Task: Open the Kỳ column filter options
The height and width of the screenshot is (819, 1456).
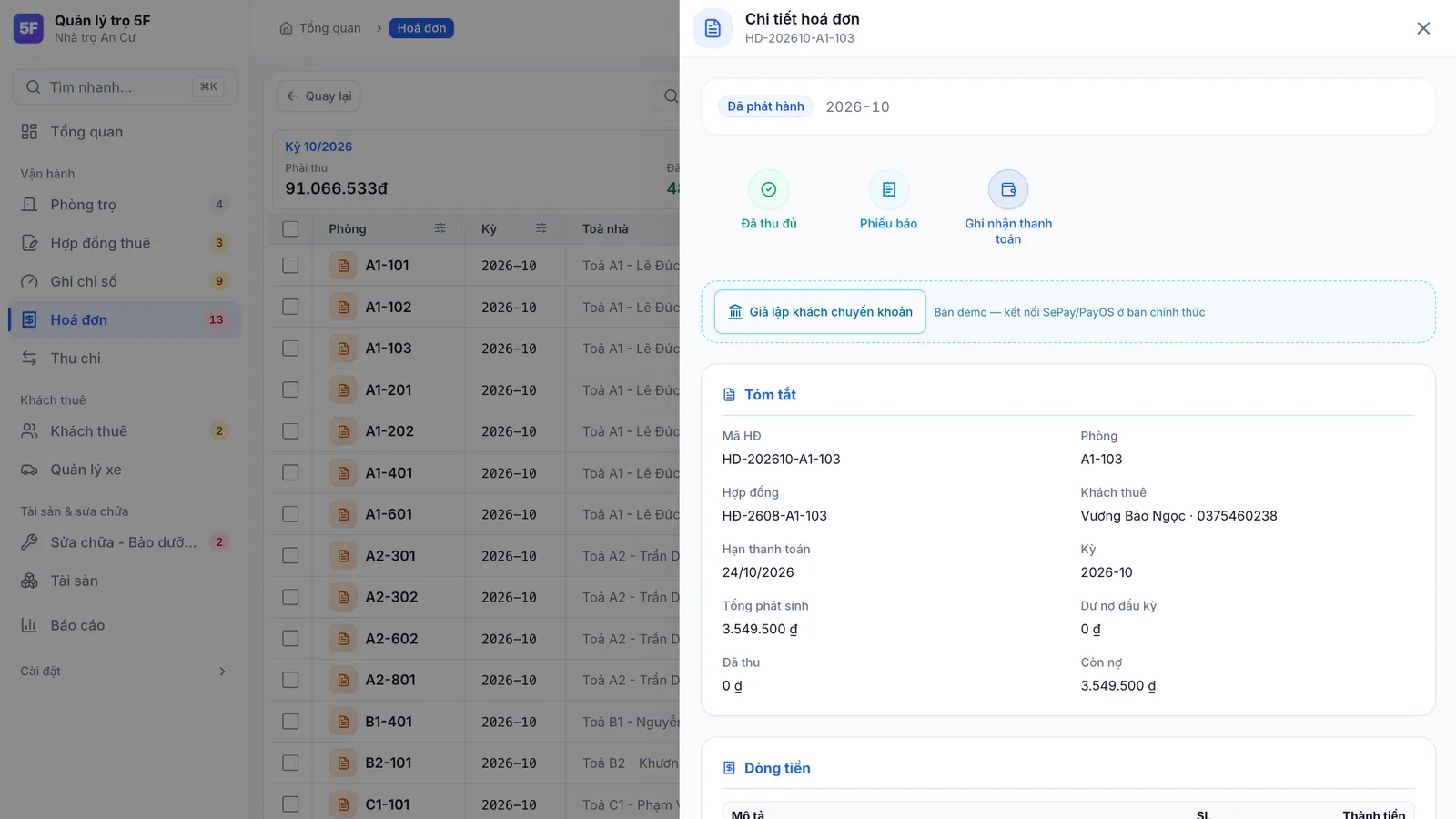Action: (x=541, y=228)
